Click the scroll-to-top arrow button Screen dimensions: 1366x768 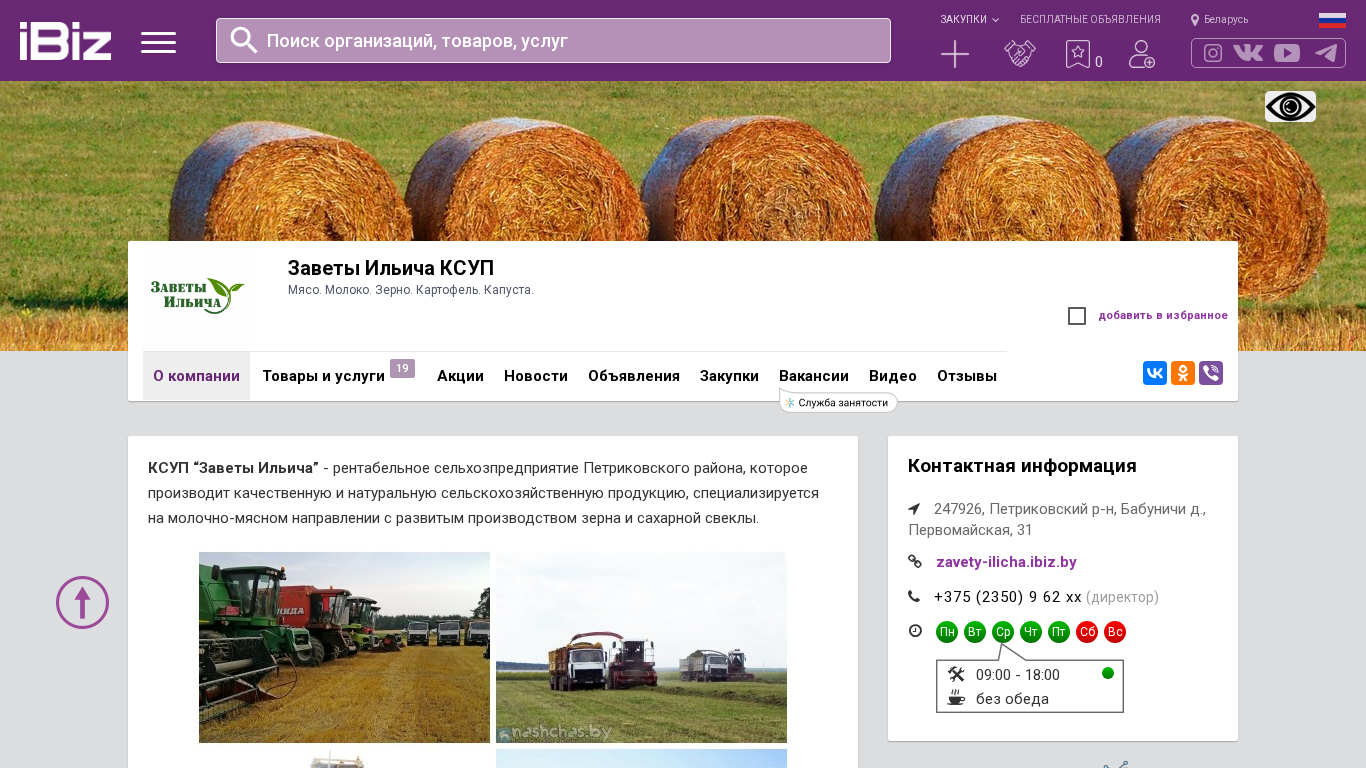coord(82,602)
